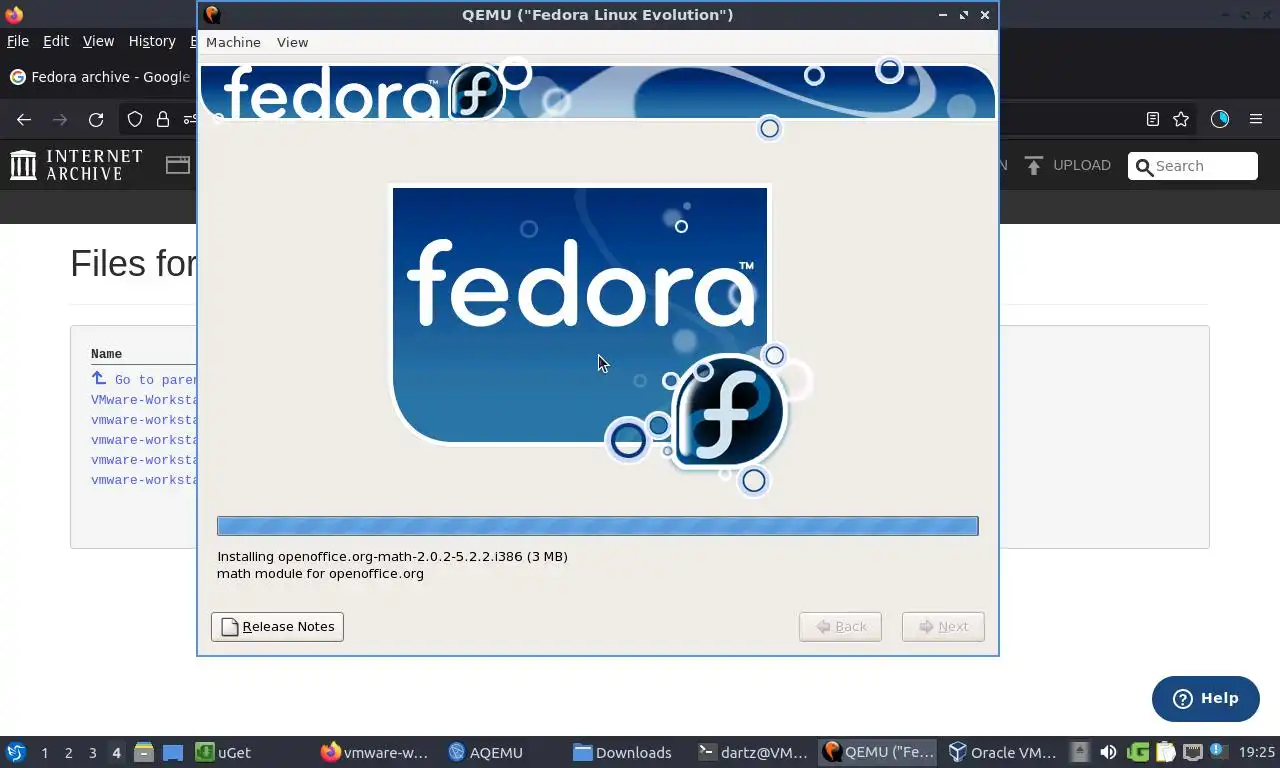Image resolution: width=1280 pixels, height=768 pixels.
Task: Open the View menu in QEMU
Action: [292, 42]
